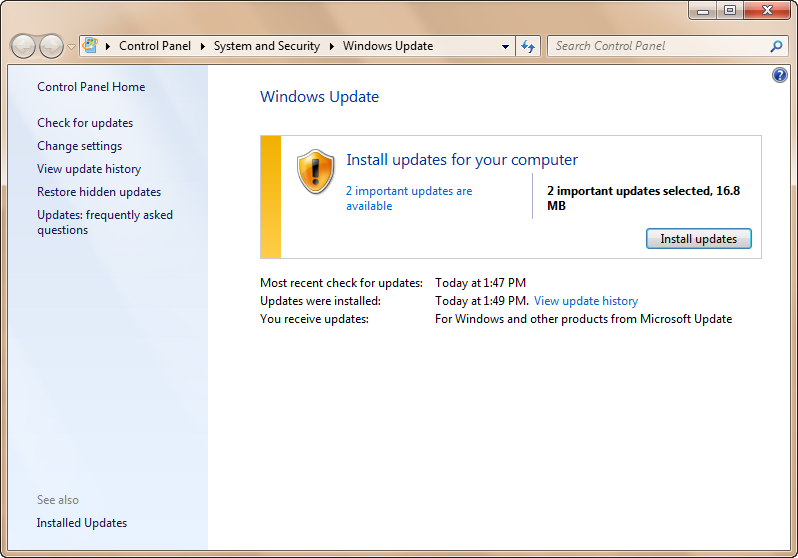This screenshot has height=558, width=798.
Task: Open Restore hidden updates link
Action: [99, 192]
